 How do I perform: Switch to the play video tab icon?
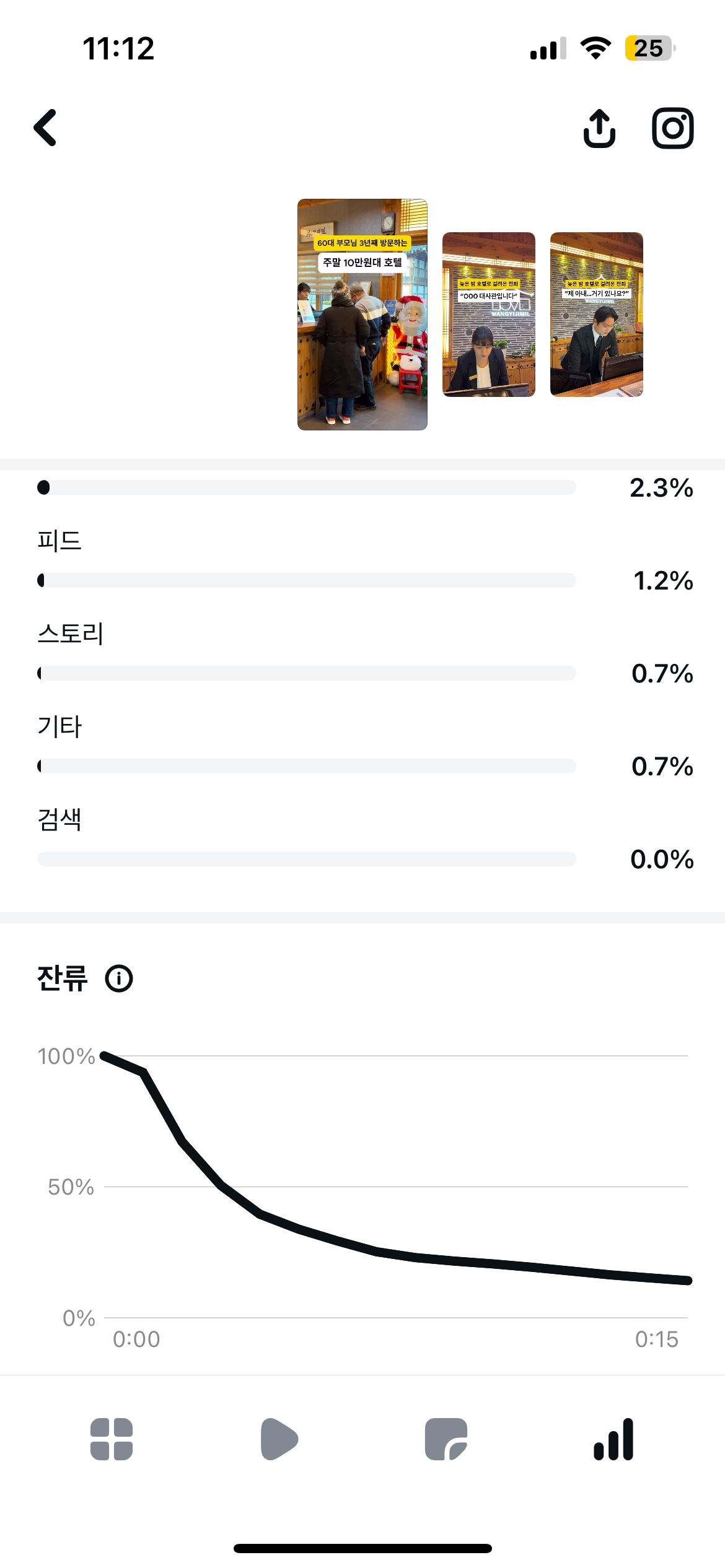coord(279,1439)
